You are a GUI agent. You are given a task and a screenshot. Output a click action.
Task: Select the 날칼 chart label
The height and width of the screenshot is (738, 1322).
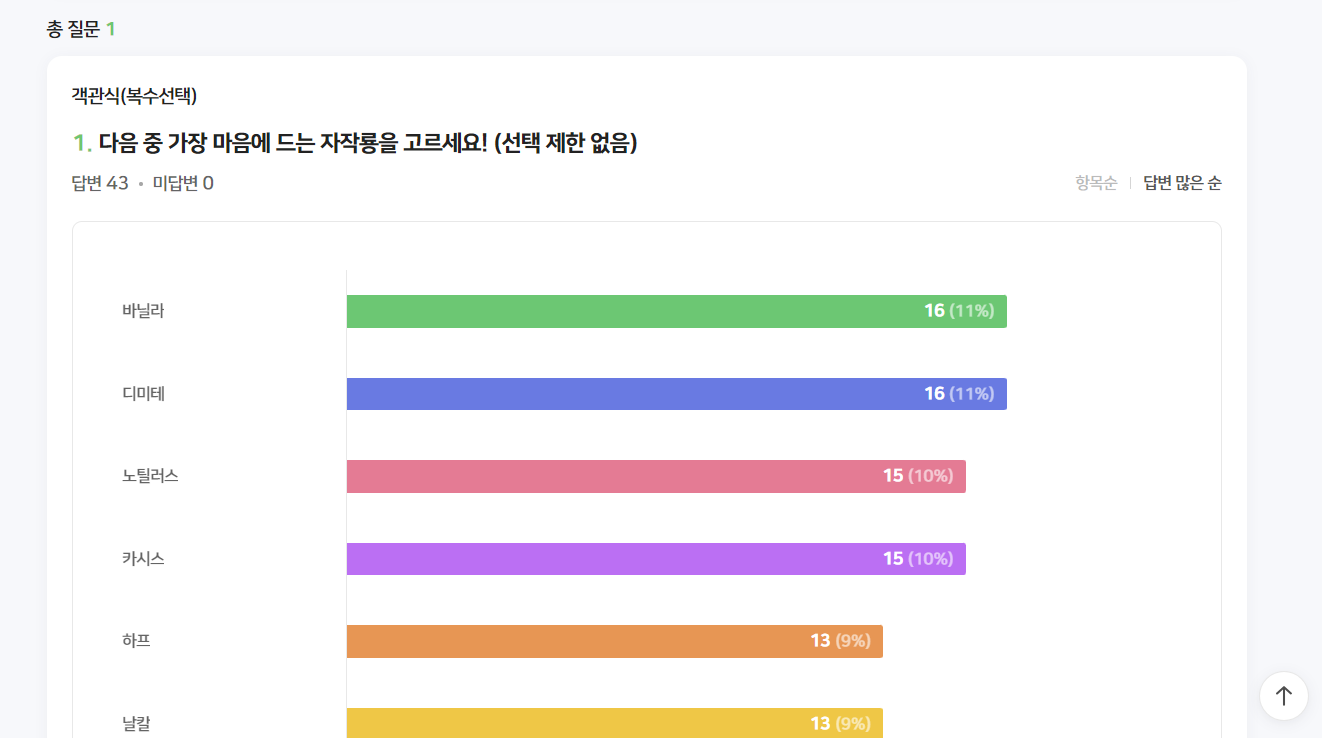(x=136, y=723)
